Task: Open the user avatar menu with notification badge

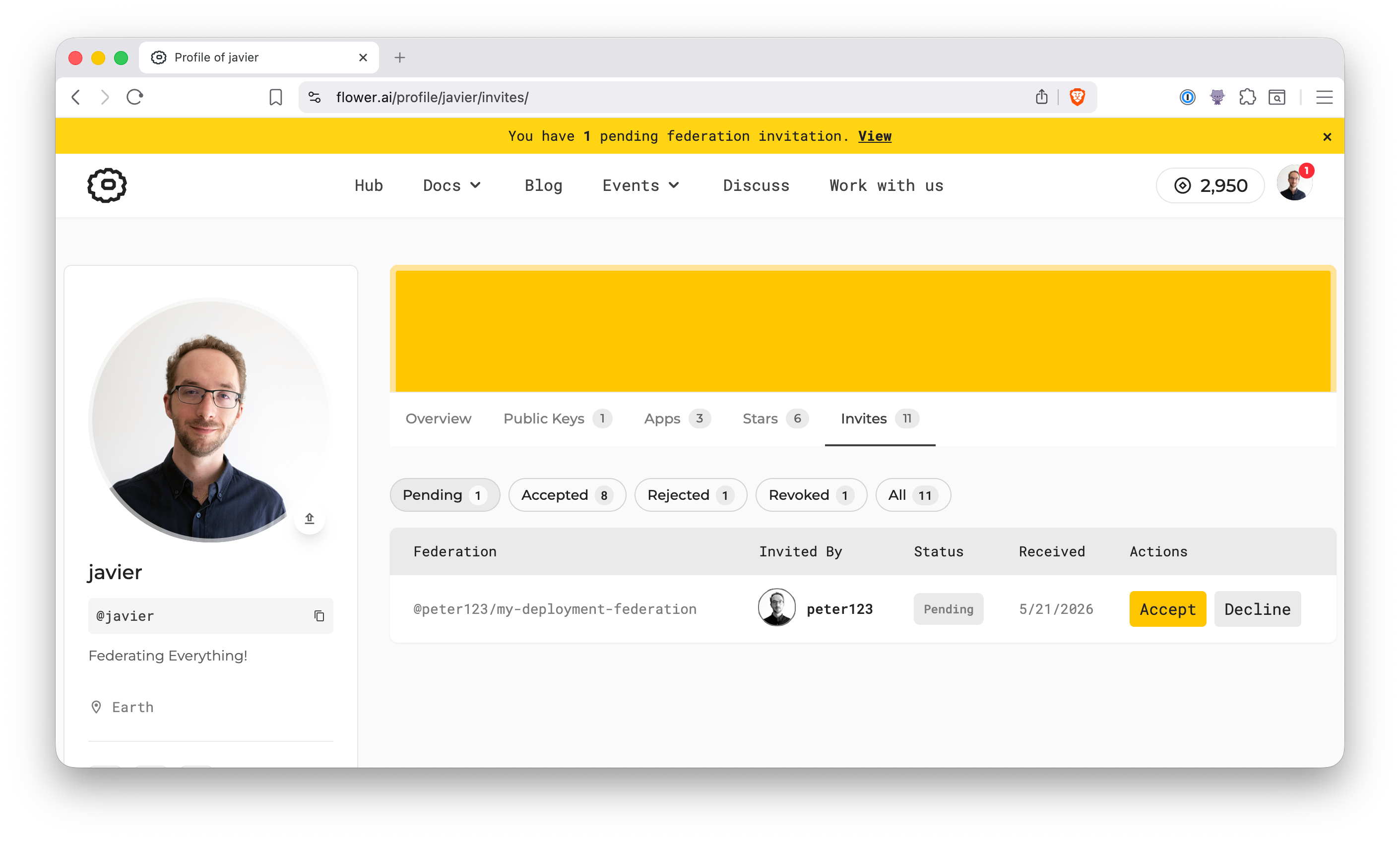Action: pos(1294,183)
